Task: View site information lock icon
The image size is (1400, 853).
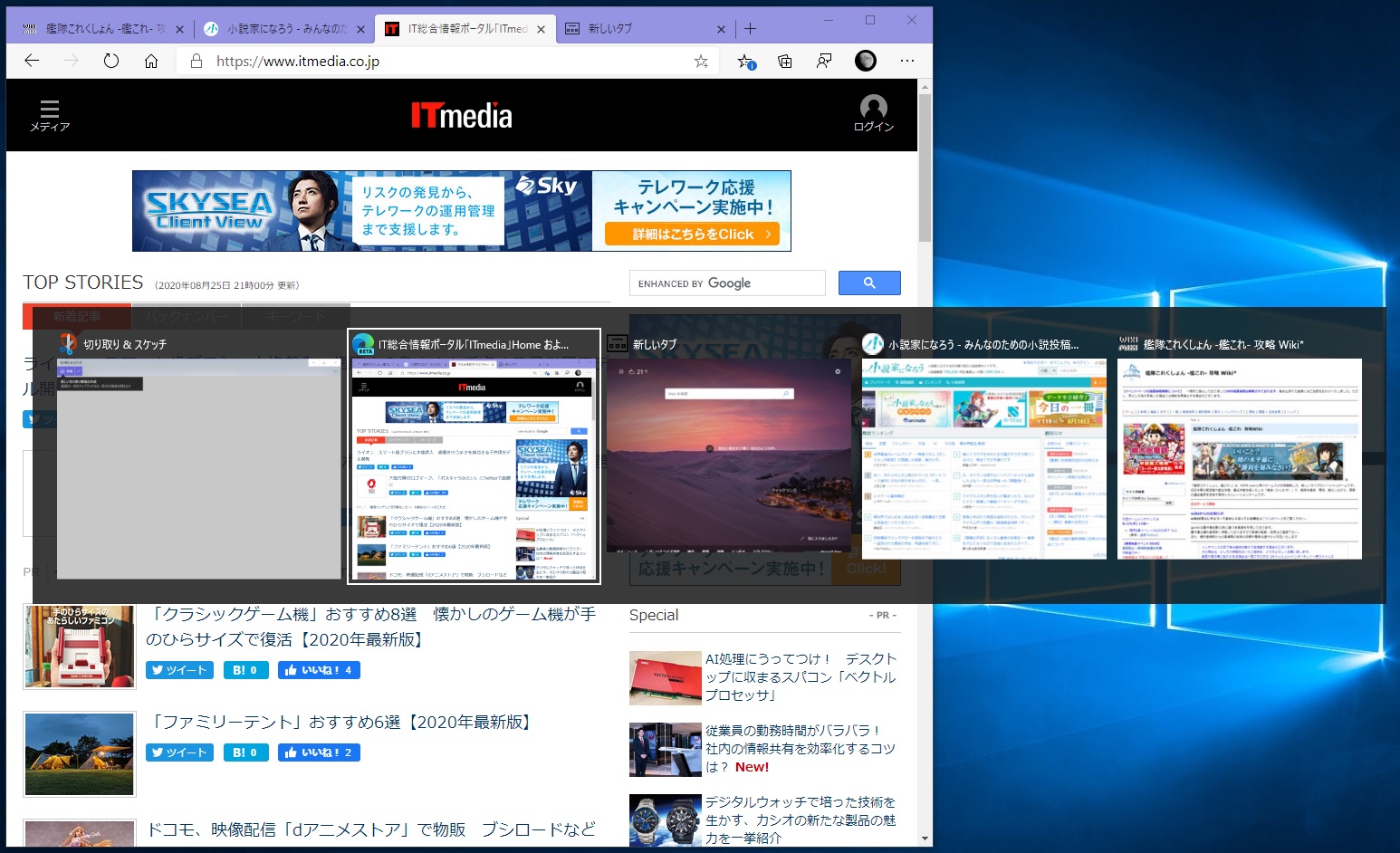Action: [196, 62]
